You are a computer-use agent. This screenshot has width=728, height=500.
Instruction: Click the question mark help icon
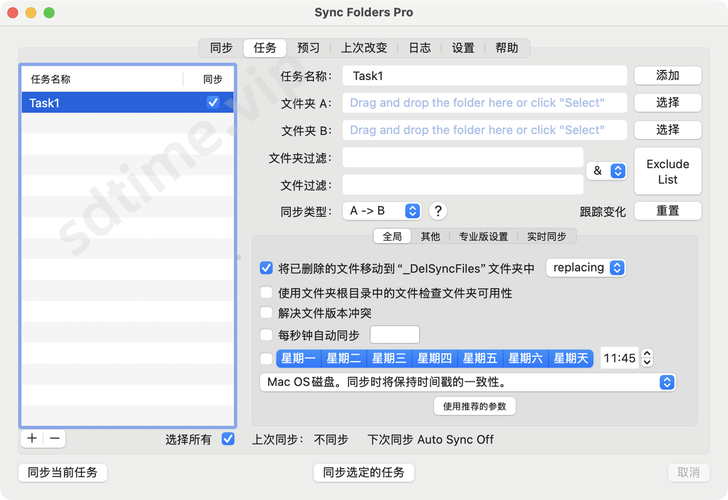pos(437,211)
